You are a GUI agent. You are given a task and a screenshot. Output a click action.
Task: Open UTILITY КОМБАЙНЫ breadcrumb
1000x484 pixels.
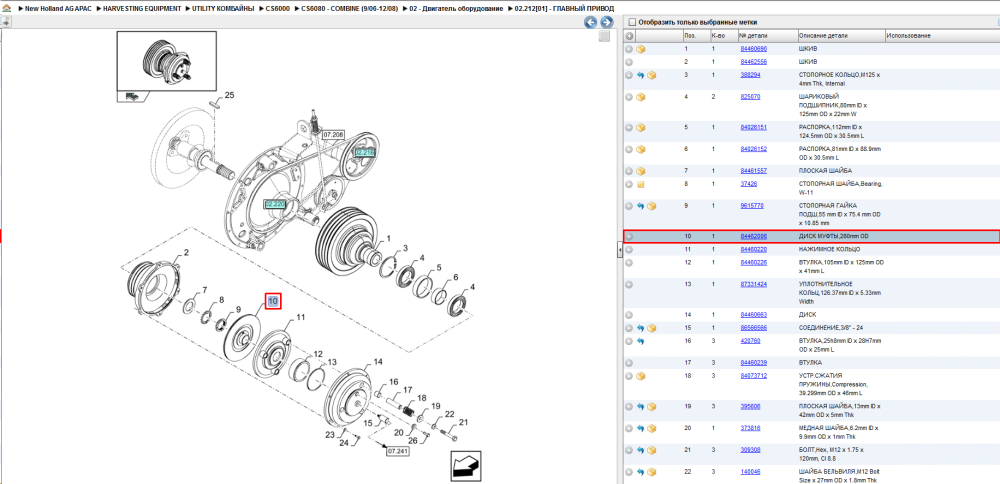(x=223, y=9)
